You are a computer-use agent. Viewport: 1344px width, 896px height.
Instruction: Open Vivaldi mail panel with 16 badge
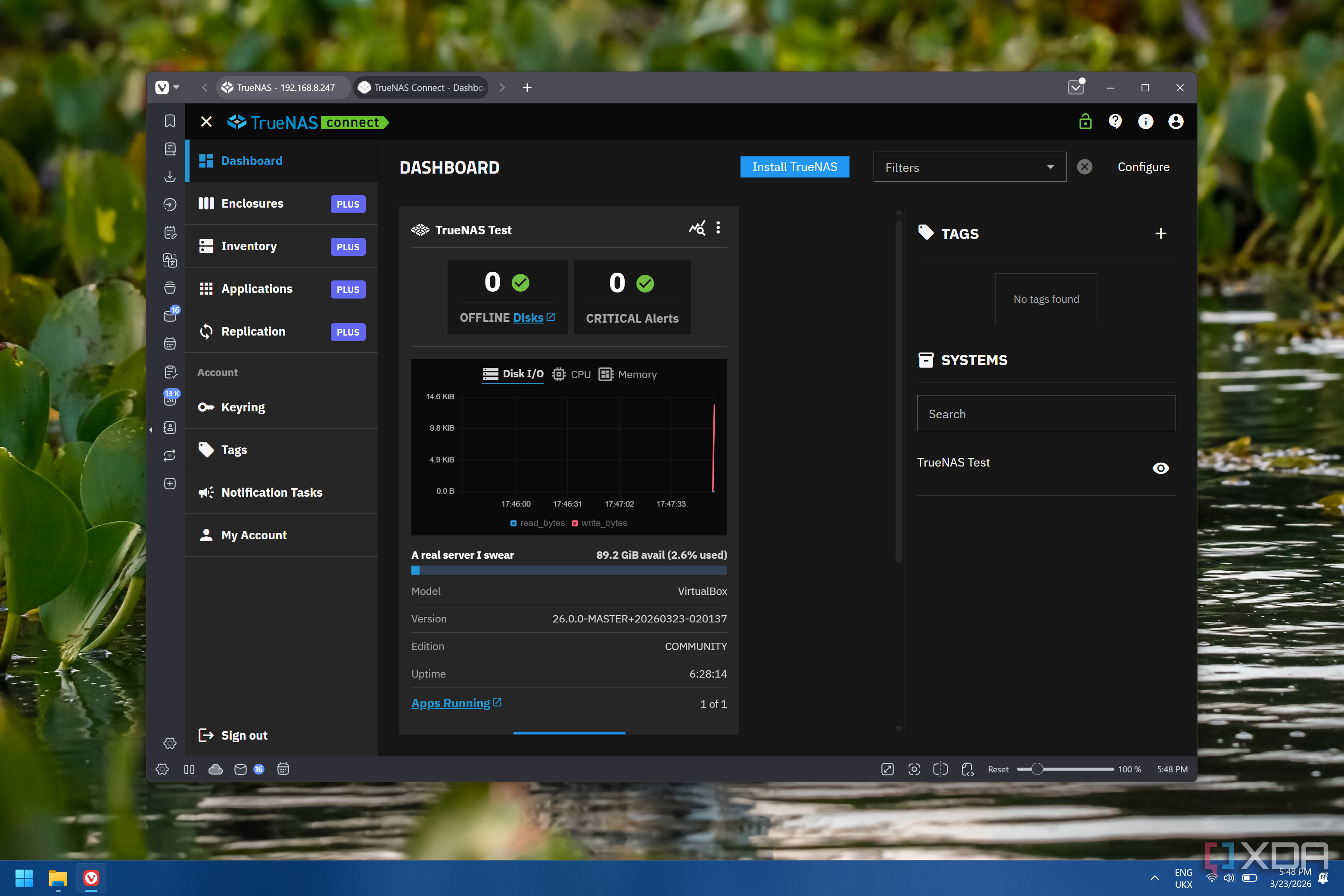coord(171,314)
